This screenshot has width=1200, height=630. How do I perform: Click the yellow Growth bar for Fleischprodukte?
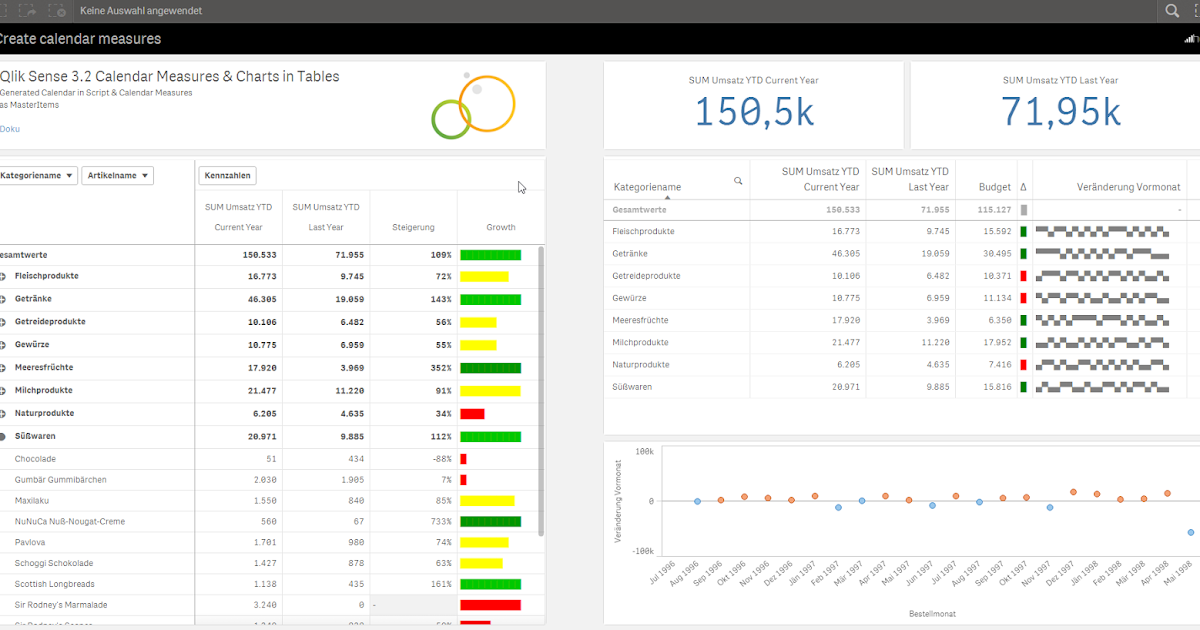coord(485,276)
